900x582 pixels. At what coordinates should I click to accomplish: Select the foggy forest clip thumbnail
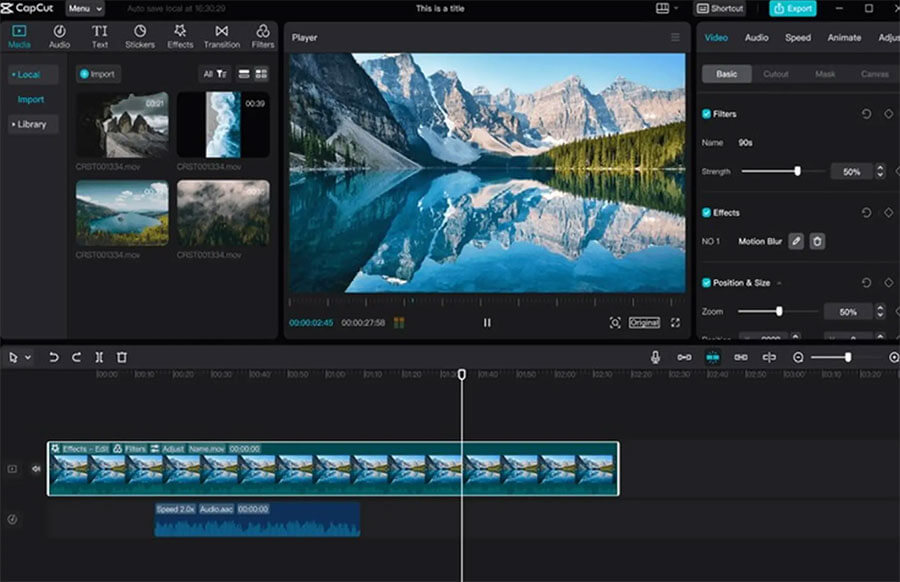tap(223, 213)
